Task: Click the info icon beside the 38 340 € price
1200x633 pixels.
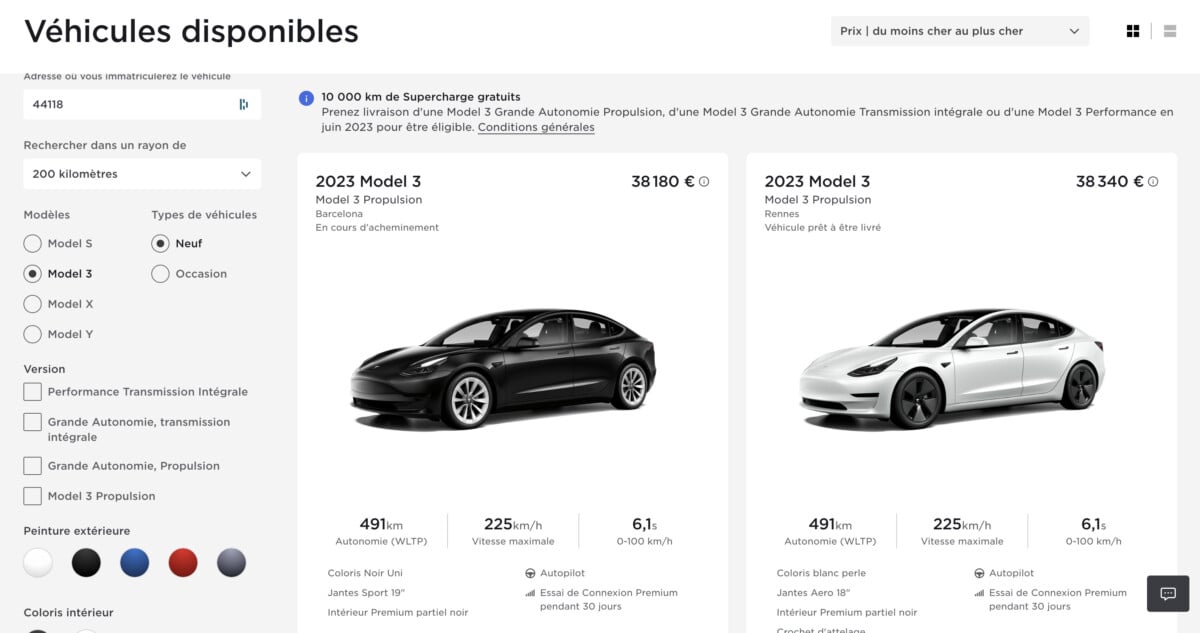Action: click(1150, 180)
